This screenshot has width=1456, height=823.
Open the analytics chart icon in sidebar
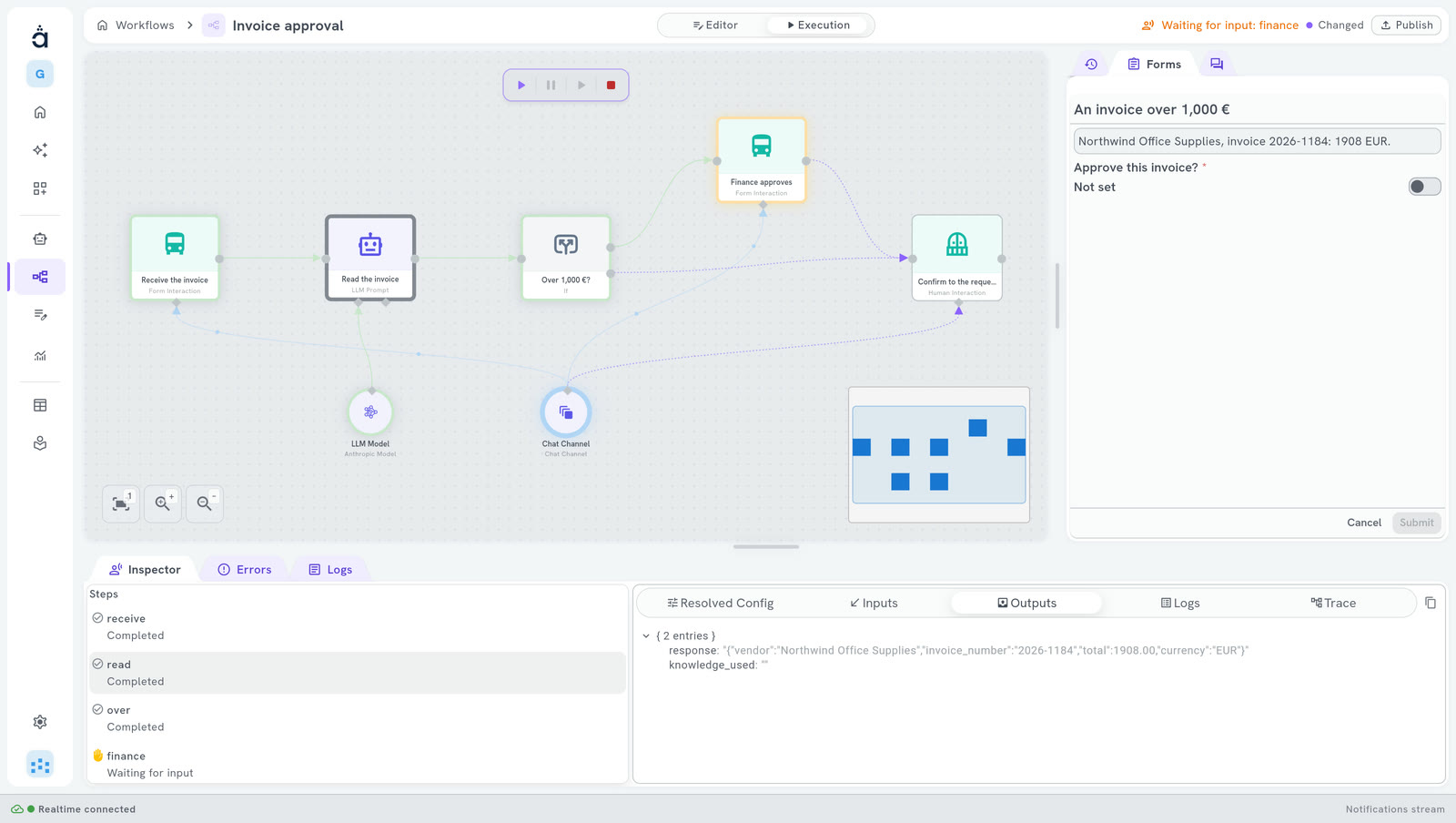pyautogui.click(x=40, y=355)
